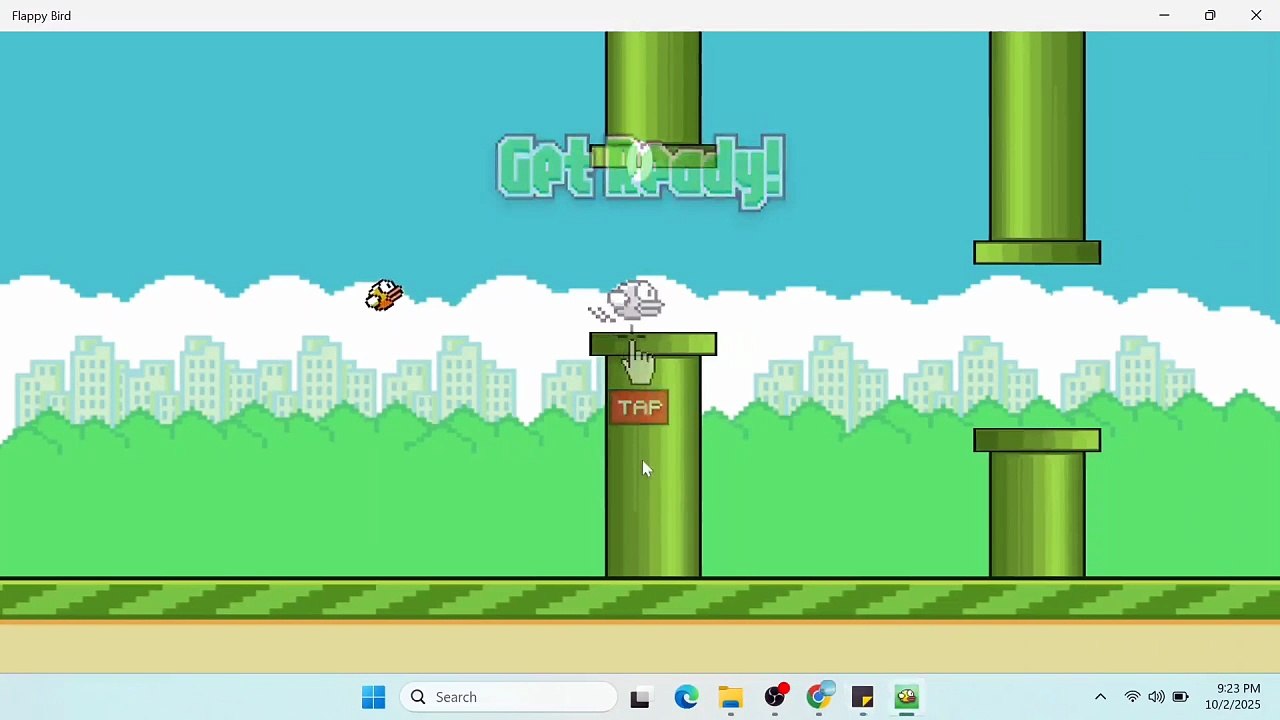The height and width of the screenshot is (720, 1280).
Task: Open File Explorer from the taskbar
Action: [x=730, y=697]
